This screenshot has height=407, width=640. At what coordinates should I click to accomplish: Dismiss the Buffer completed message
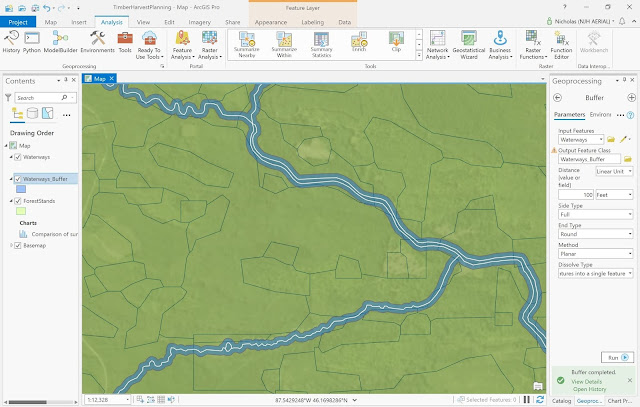(629, 380)
